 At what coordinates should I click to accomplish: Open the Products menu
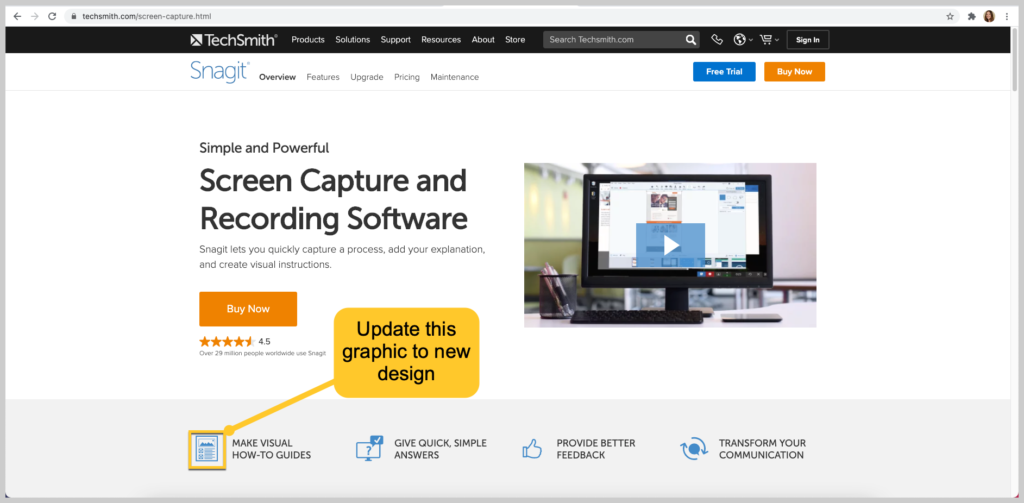pos(308,40)
